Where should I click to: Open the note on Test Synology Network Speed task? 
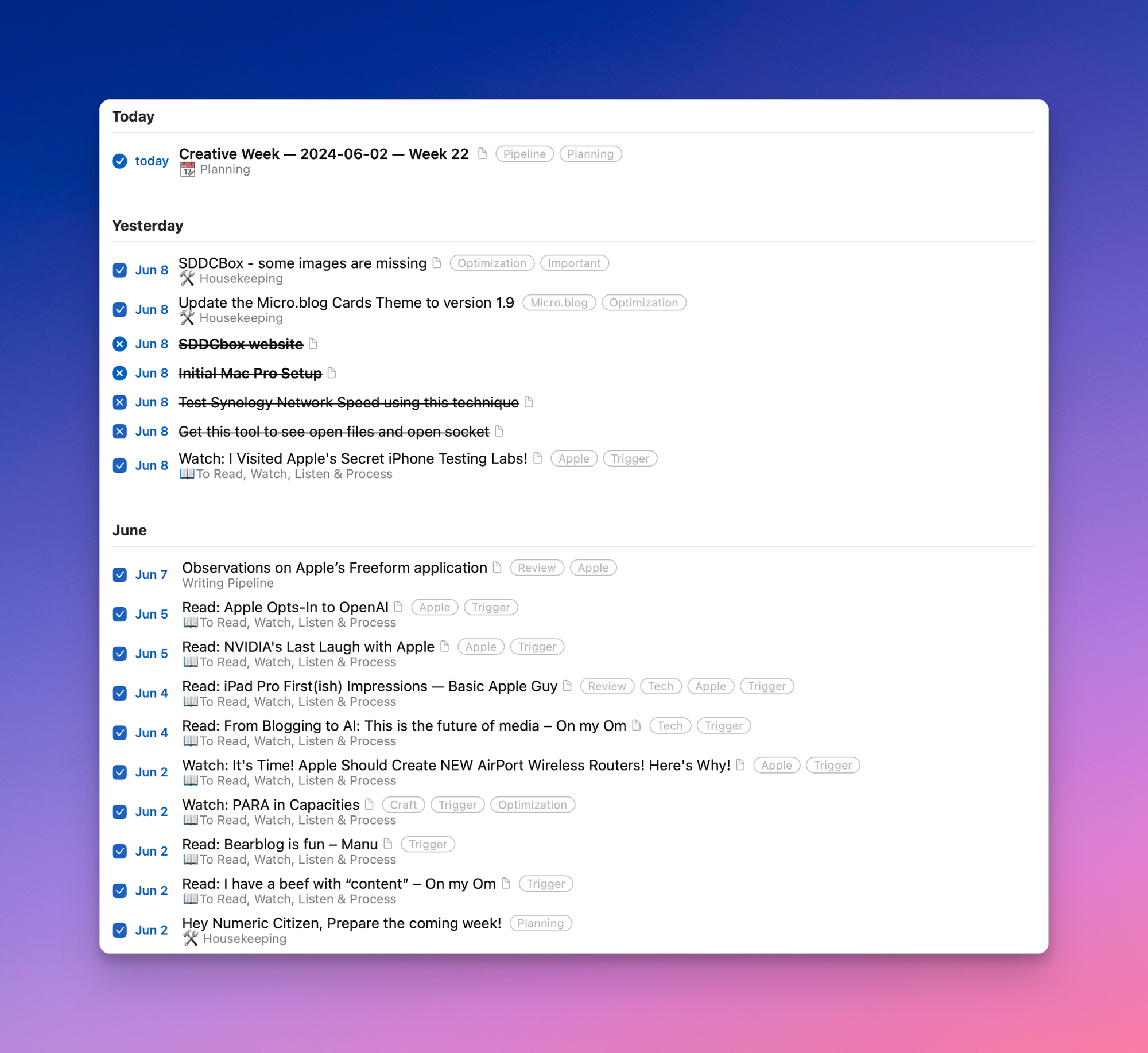[x=528, y=402]
